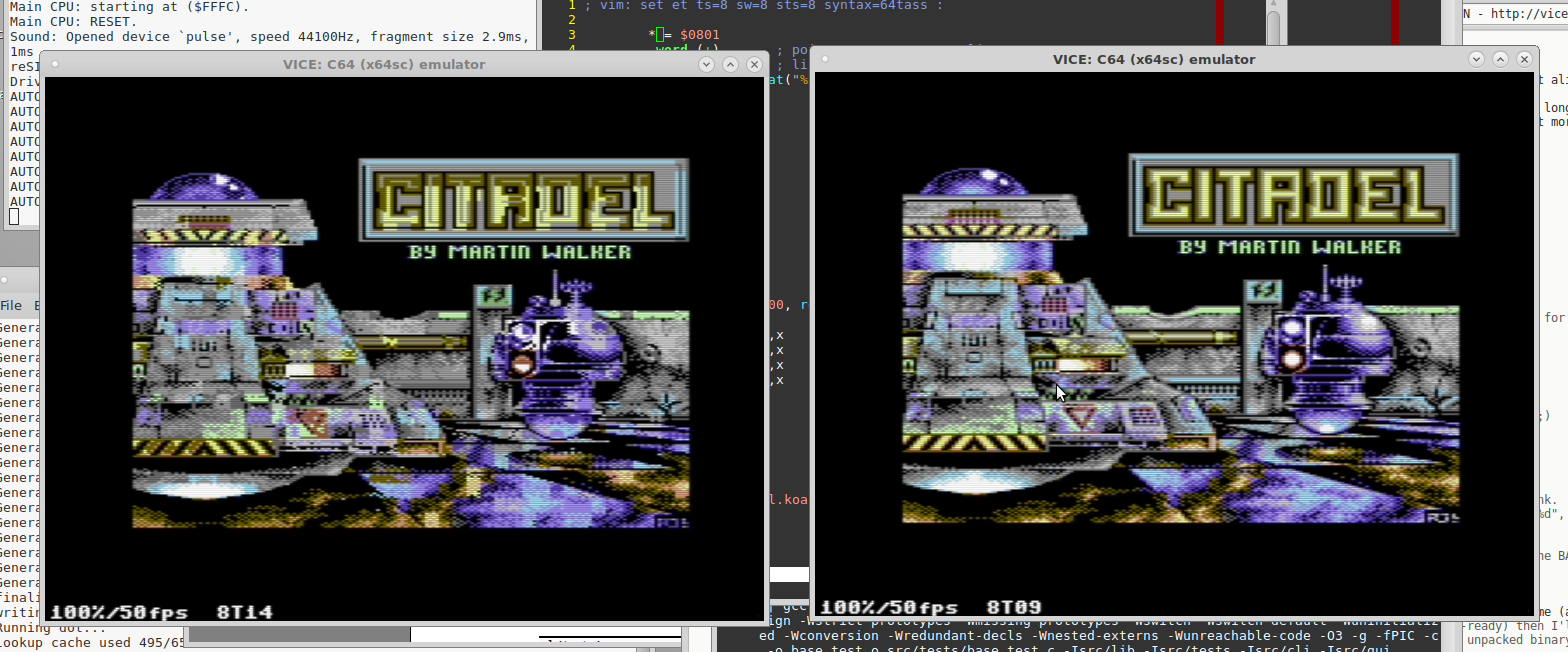Click '100%/50fps' status in right emulator

[889, 607]
